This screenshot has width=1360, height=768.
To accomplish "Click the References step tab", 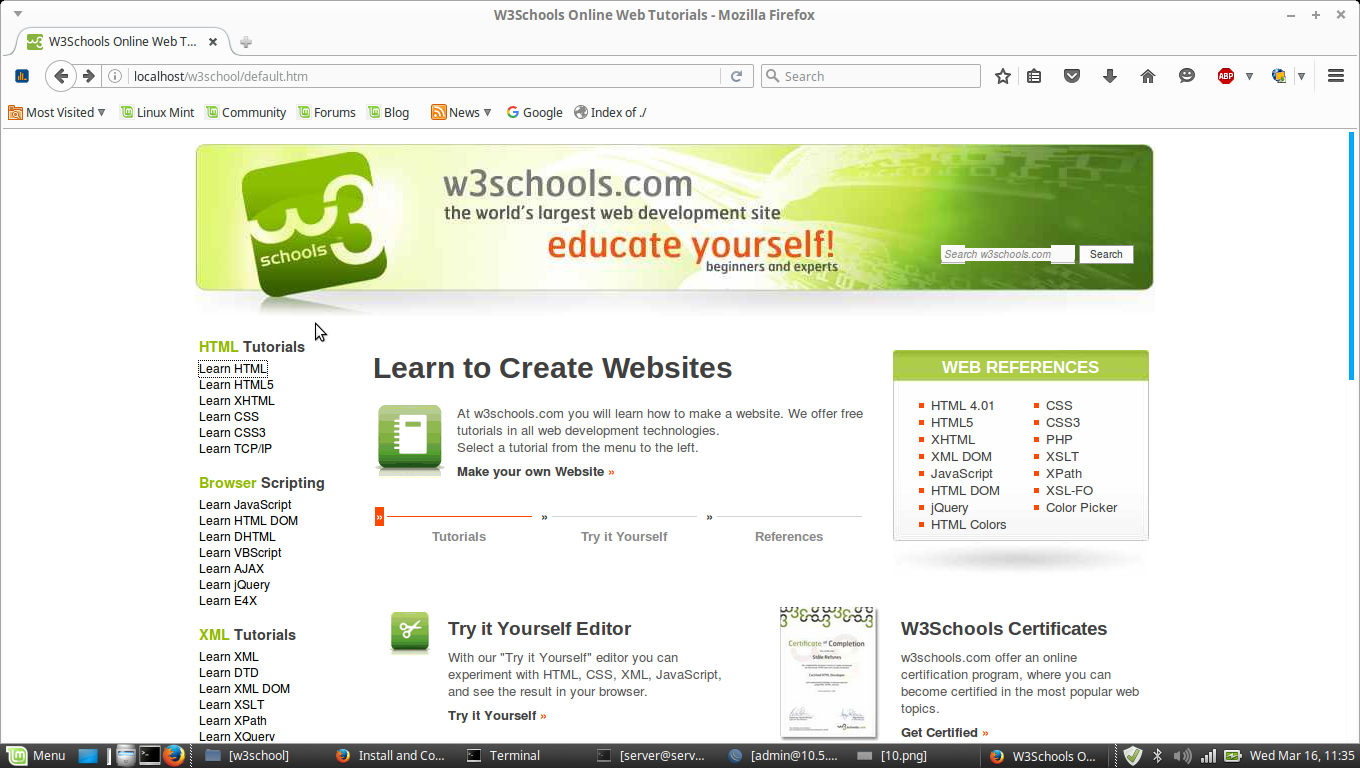I will (x=789, y=536).
